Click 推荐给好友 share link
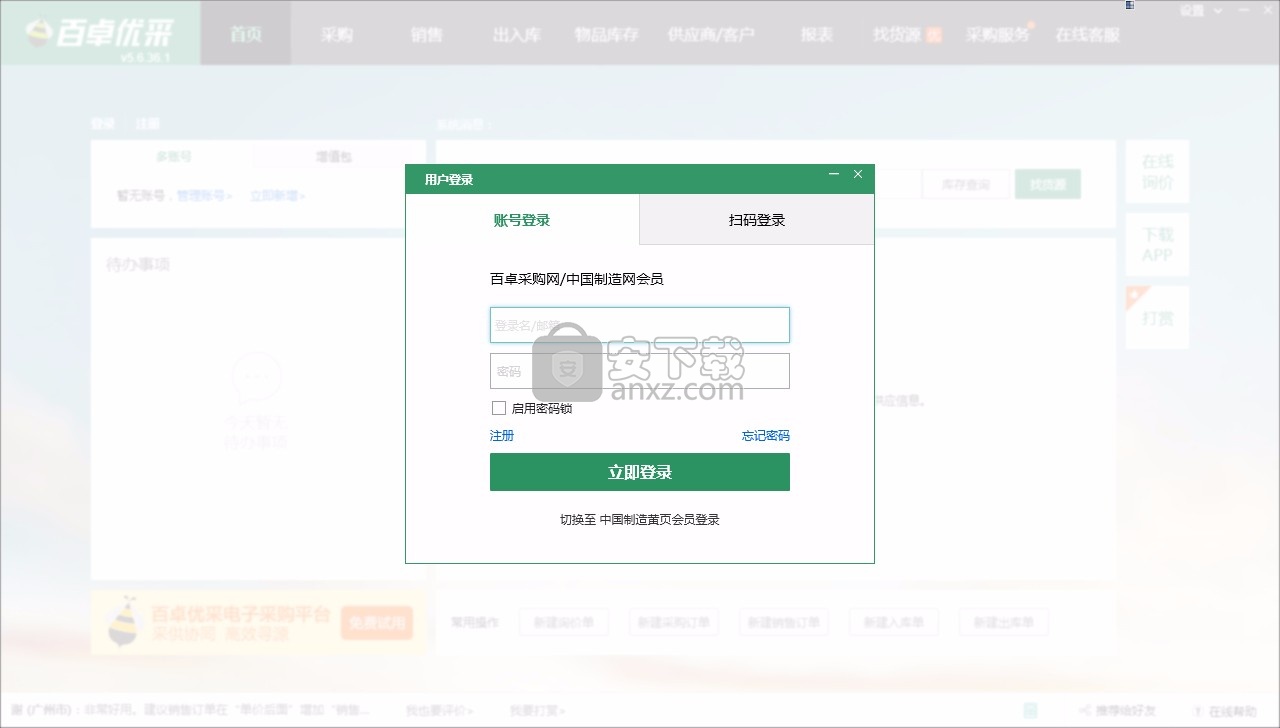 (x=1118, y=711)
